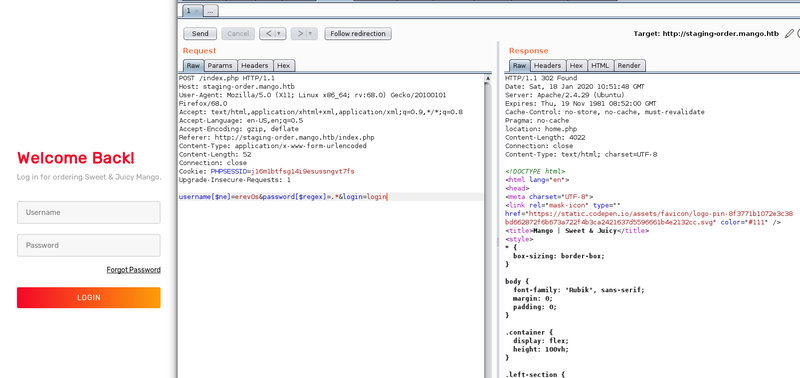Open the Request Hex tab
This screenshot has height=378, width=800.
(284, 66)
